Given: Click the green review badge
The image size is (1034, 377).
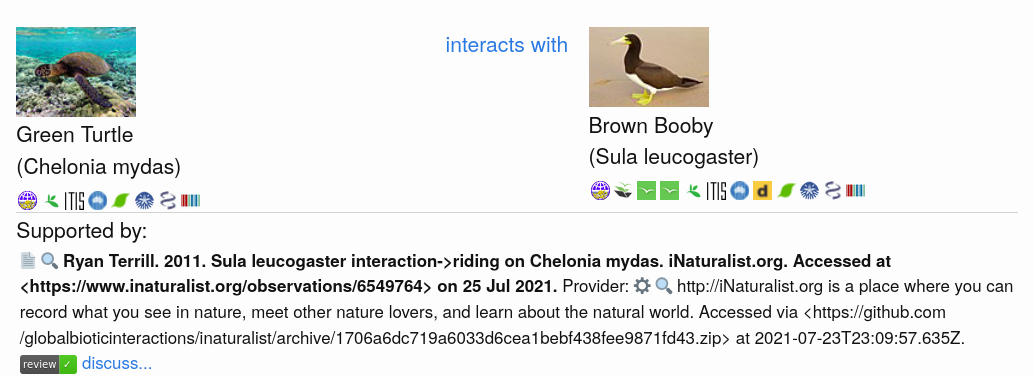Looking at the screenshot, I should point(48,364).
